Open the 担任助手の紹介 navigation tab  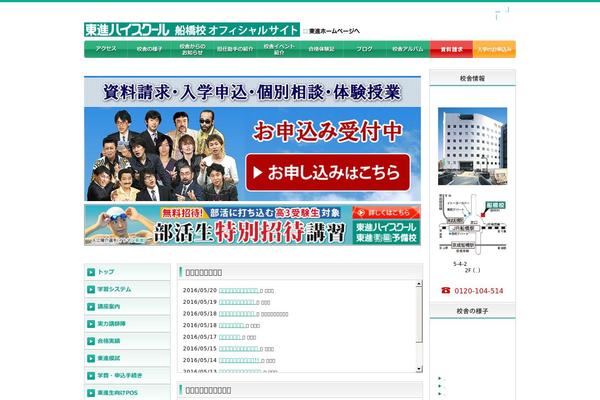235,49
